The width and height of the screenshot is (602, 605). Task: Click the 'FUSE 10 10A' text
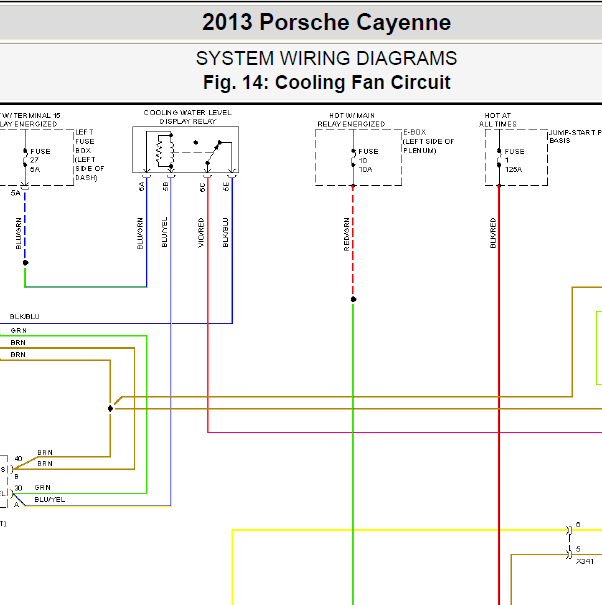click(x=368, y=160)
